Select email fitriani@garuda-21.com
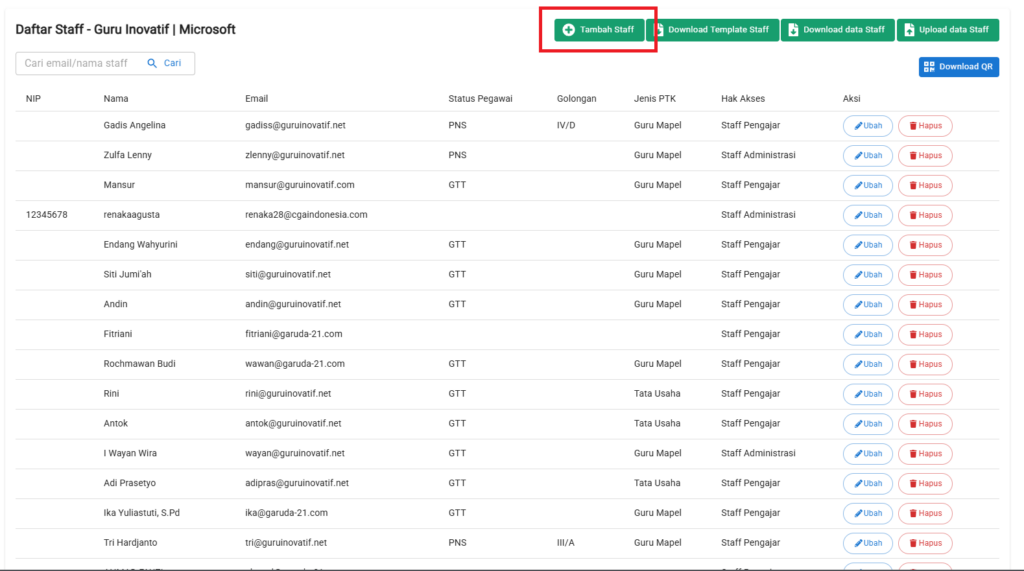 pyautogui.click(x=293, y=334)
